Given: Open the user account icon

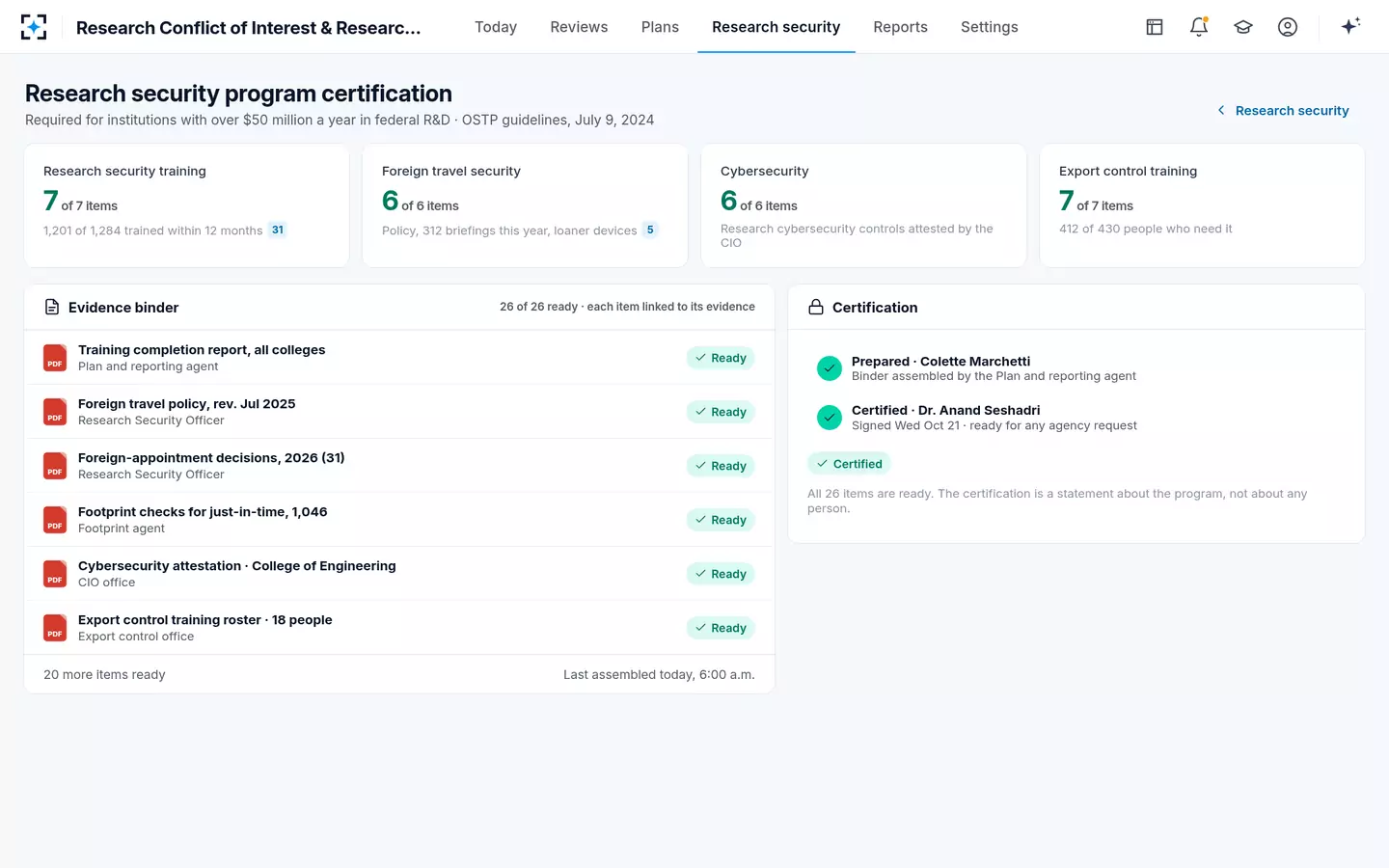Looking at the screenshot, I should coord(1288,27).
